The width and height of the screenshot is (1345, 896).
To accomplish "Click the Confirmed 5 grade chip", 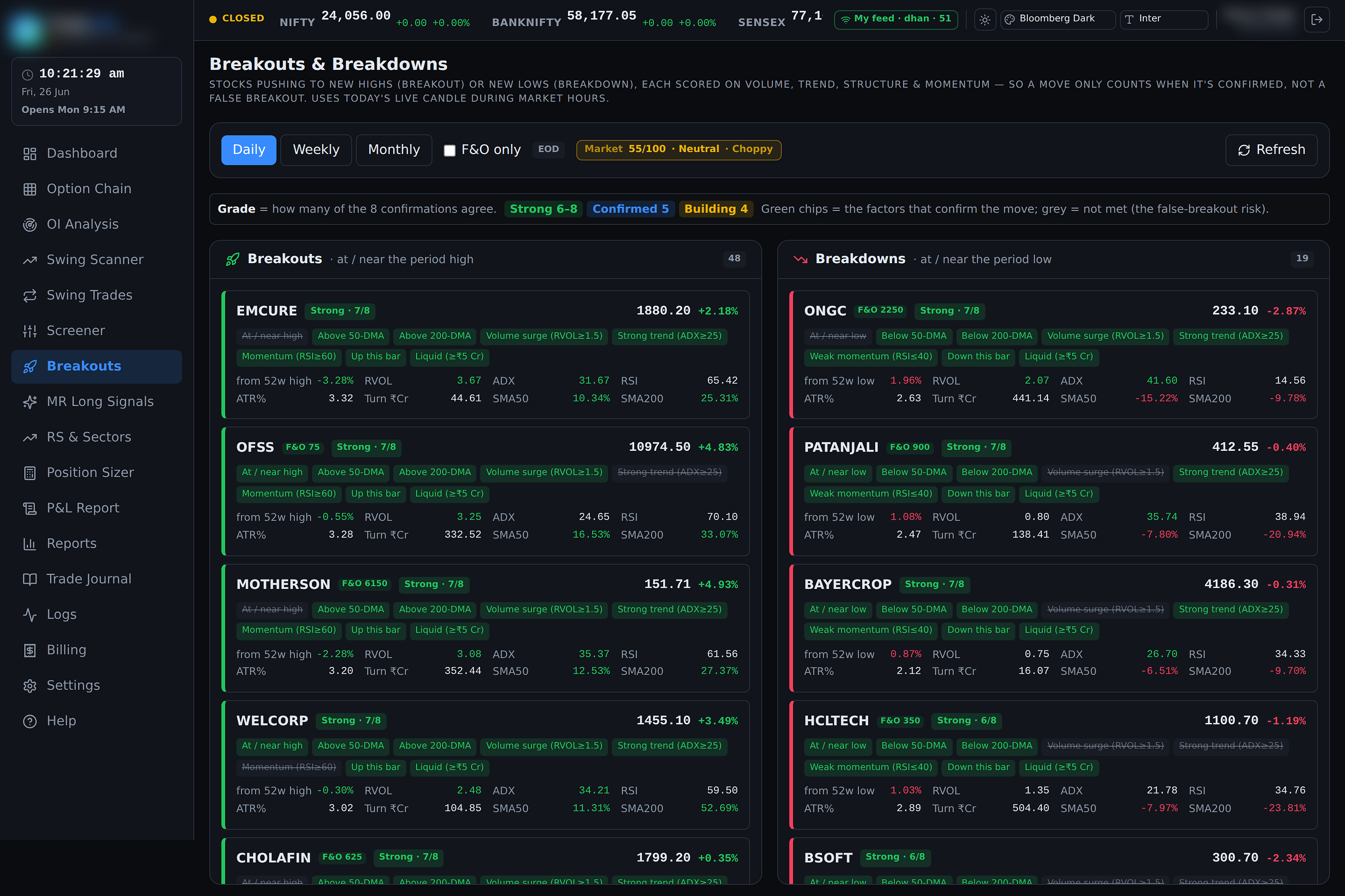I will tap(631, 209).
